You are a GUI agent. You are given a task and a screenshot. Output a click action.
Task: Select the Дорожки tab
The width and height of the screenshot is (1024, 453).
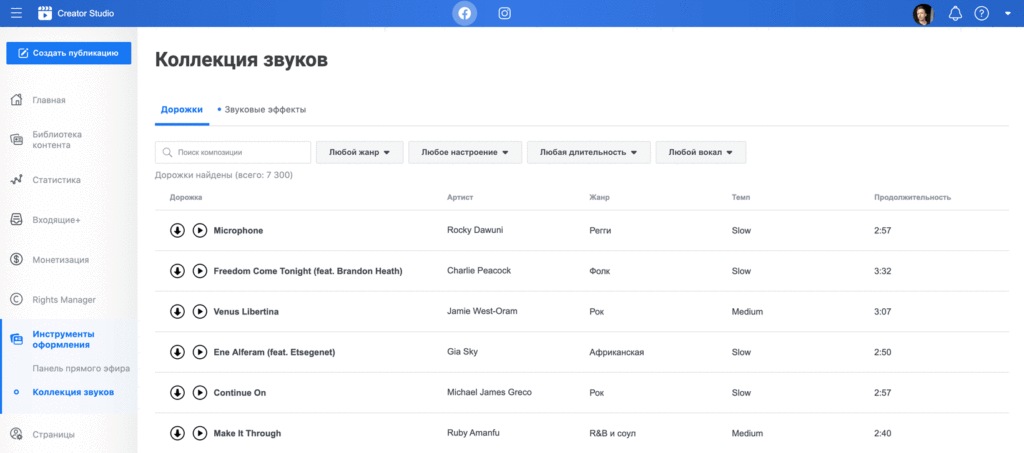click(x=182, y=109)
